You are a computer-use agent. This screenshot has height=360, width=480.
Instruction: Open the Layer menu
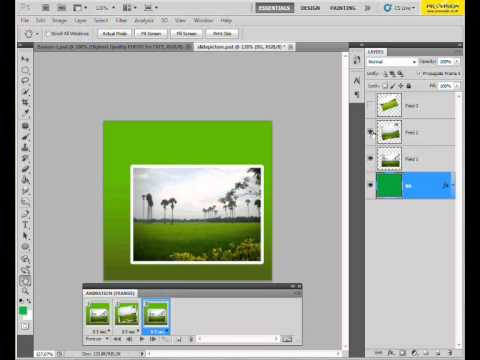(80, 21)
